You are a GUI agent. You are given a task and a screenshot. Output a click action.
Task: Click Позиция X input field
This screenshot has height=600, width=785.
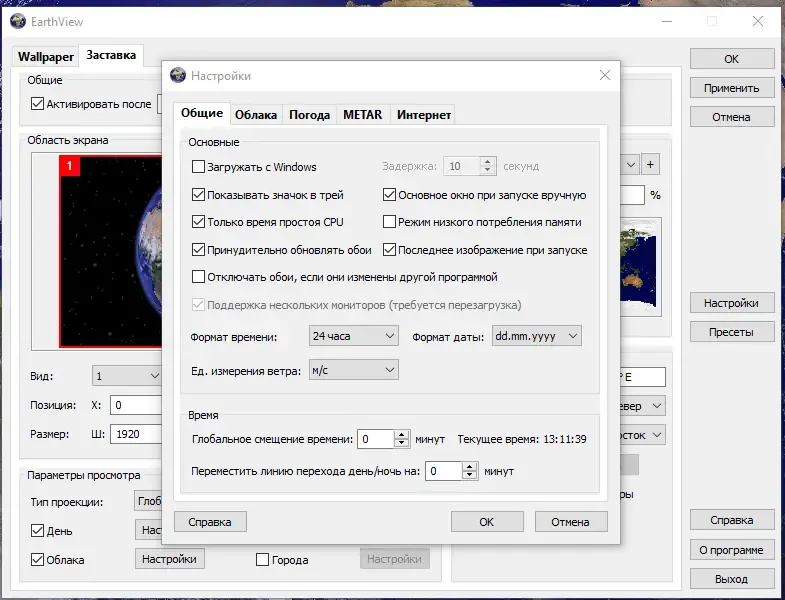(x=137, y=405)
